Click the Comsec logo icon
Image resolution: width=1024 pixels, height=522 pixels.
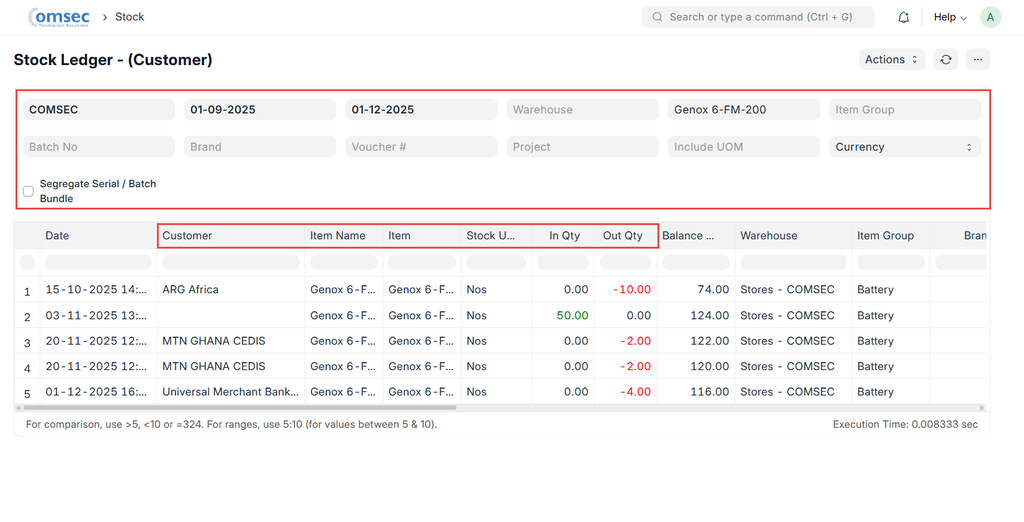click(x=59, y=17)
